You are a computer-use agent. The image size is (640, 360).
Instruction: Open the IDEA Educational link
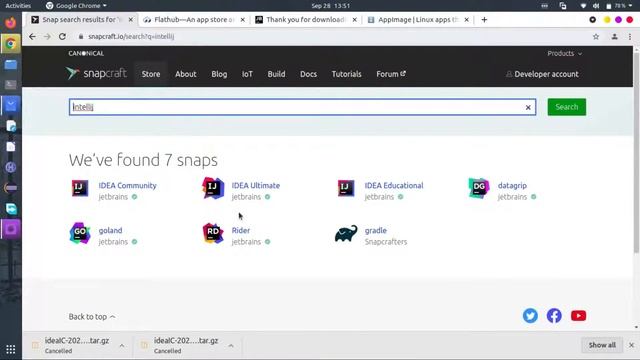click(x=394, y=185)
